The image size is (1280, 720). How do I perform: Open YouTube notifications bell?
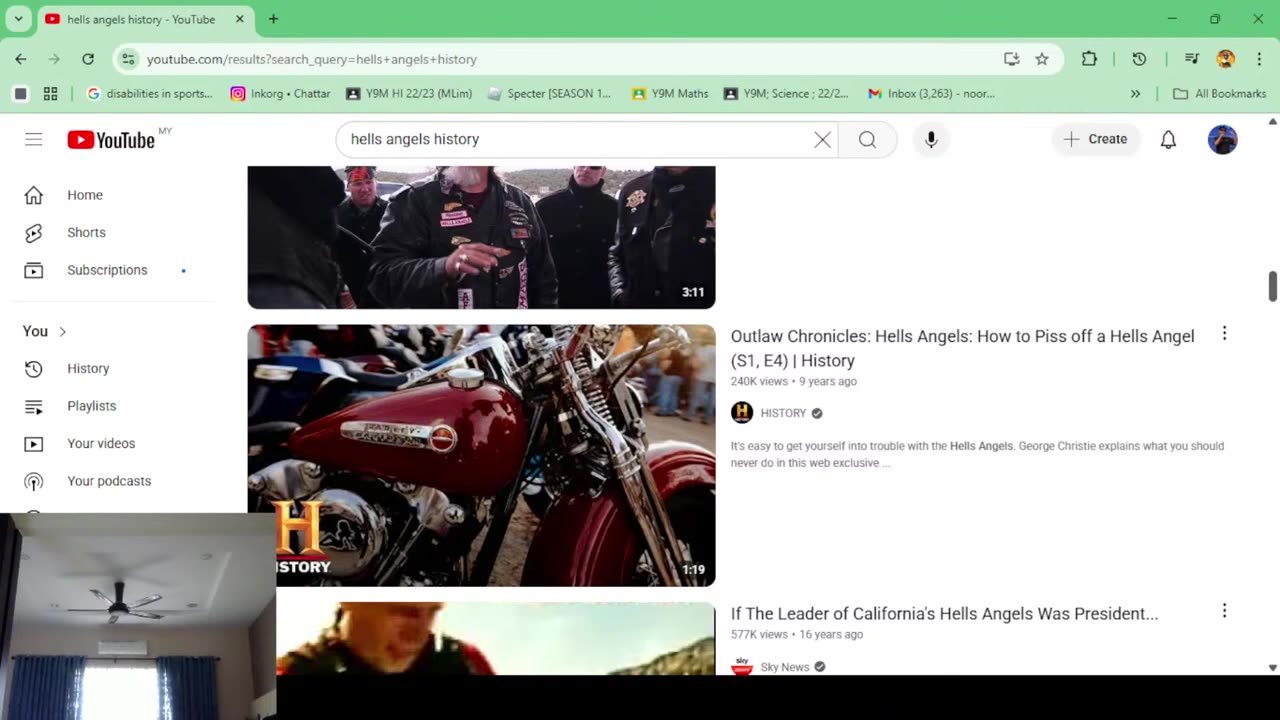point(1168,139)
